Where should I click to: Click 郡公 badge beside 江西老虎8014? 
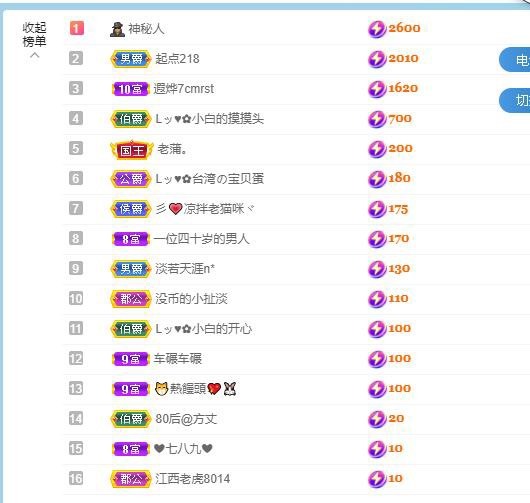click(x=131, y=479)
